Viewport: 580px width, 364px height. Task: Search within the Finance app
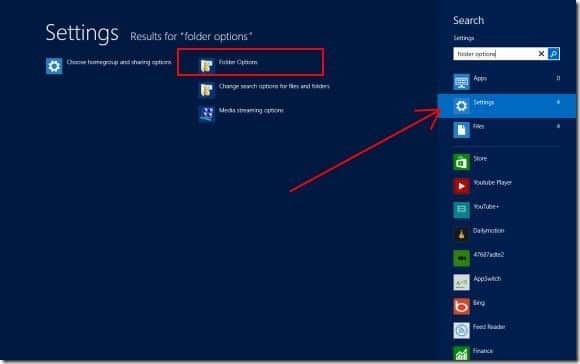point(473,353)
